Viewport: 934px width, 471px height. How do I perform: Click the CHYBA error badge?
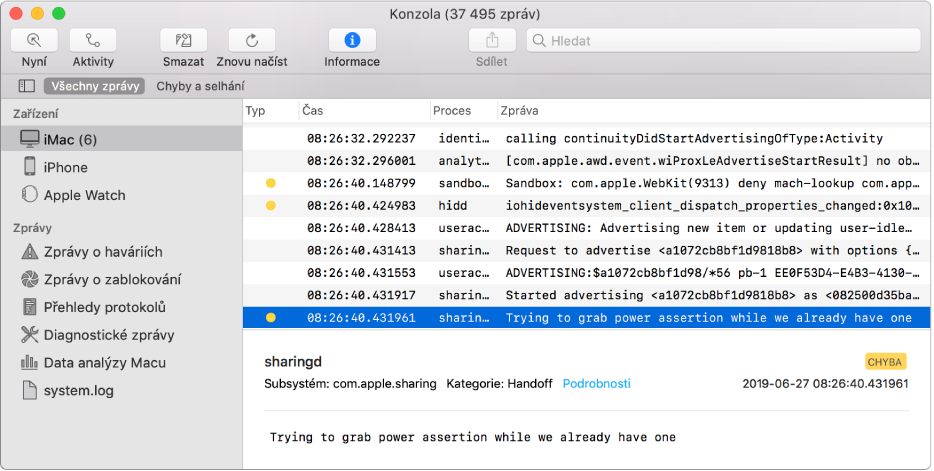point(886,362)
